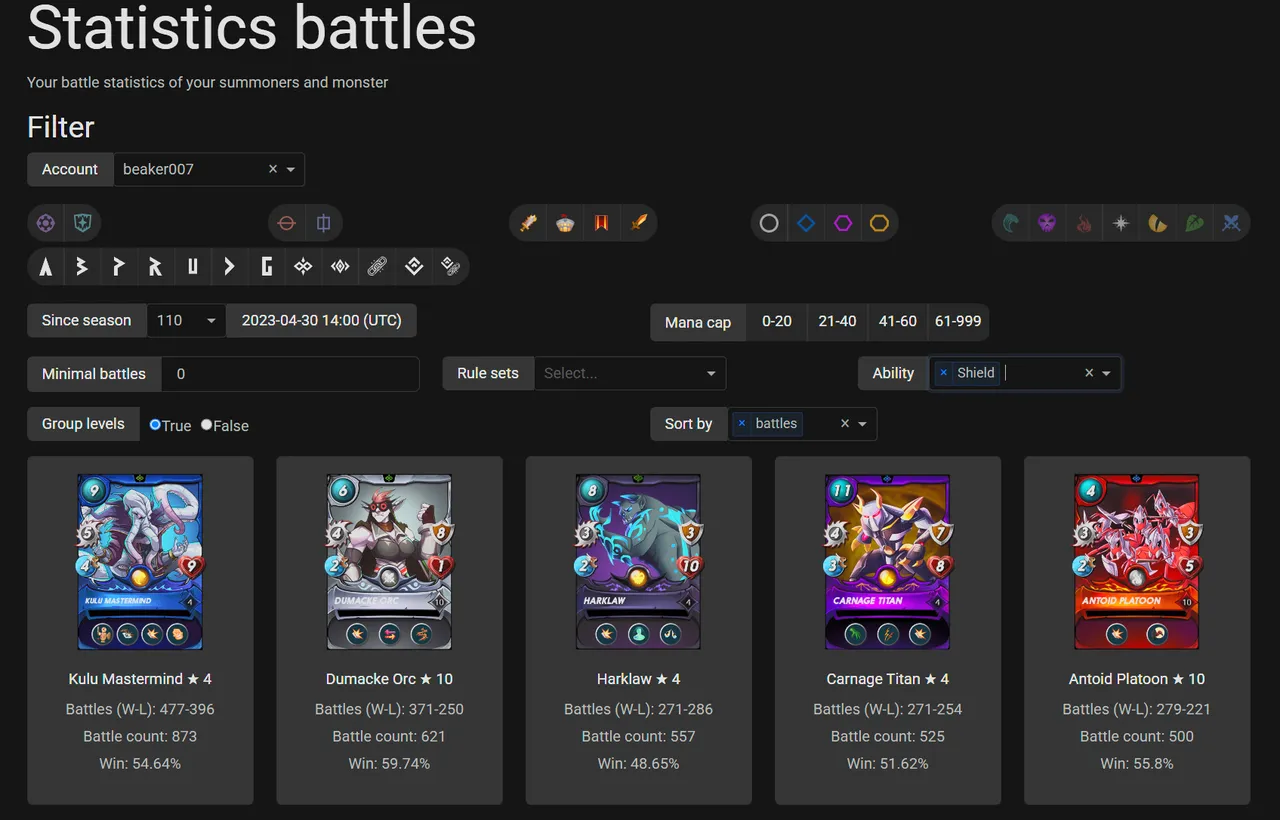Open the Harklaw card image
The height and width of the screenshot is (820, 1280).
click(x=638, y=562)
